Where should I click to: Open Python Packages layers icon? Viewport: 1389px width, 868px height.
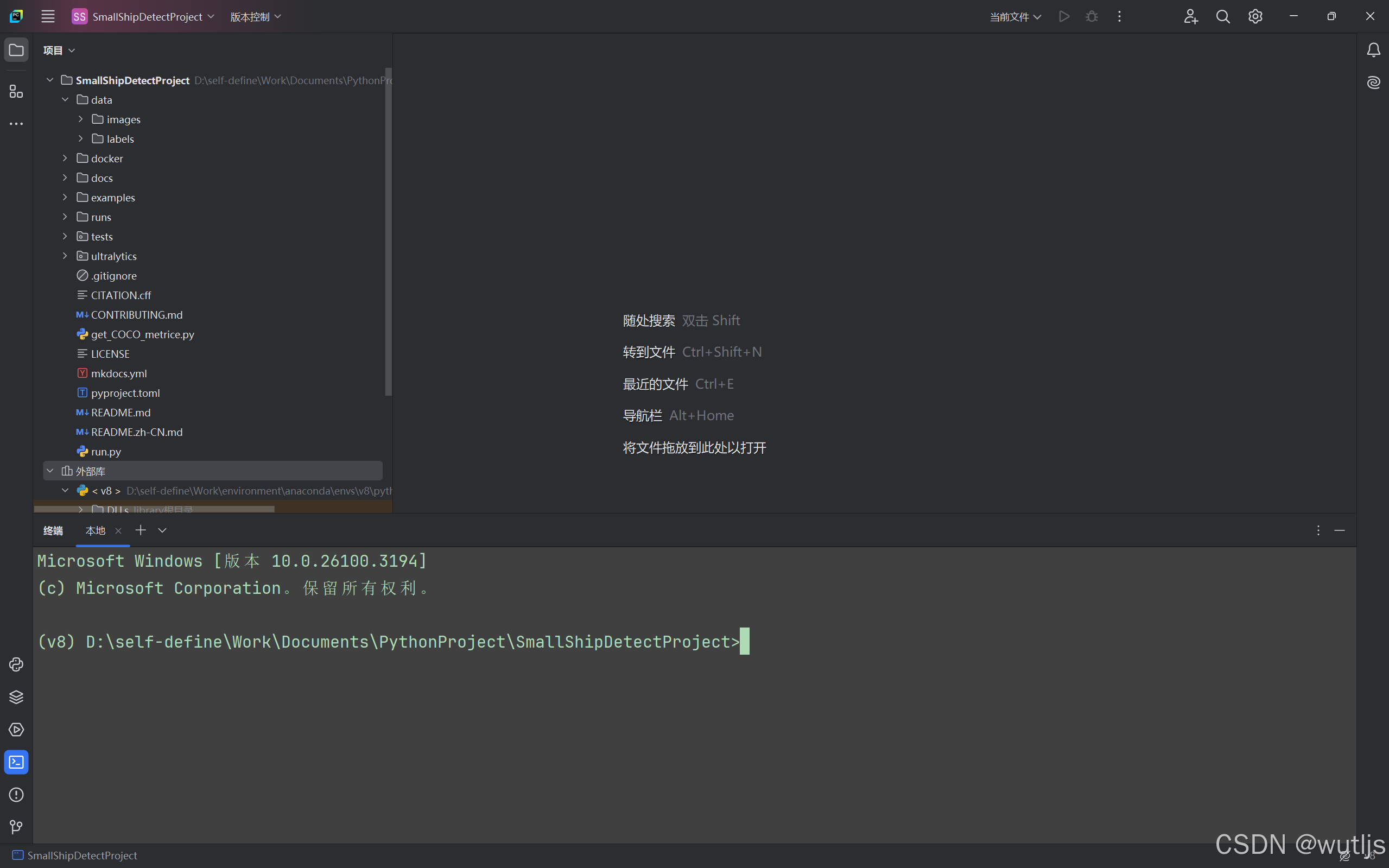tap(16, 697)
